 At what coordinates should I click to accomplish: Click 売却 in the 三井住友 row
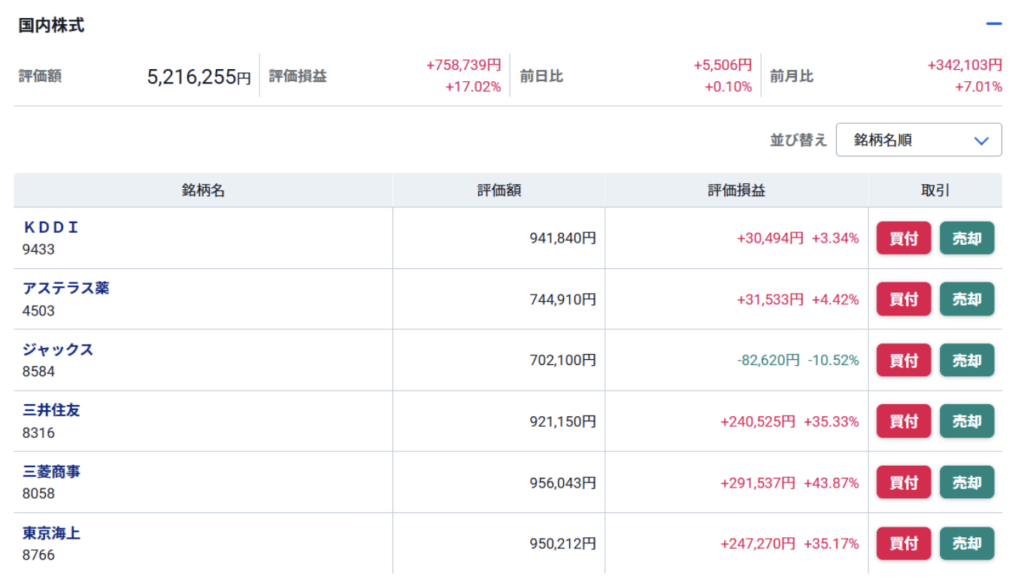pos(966,422)
